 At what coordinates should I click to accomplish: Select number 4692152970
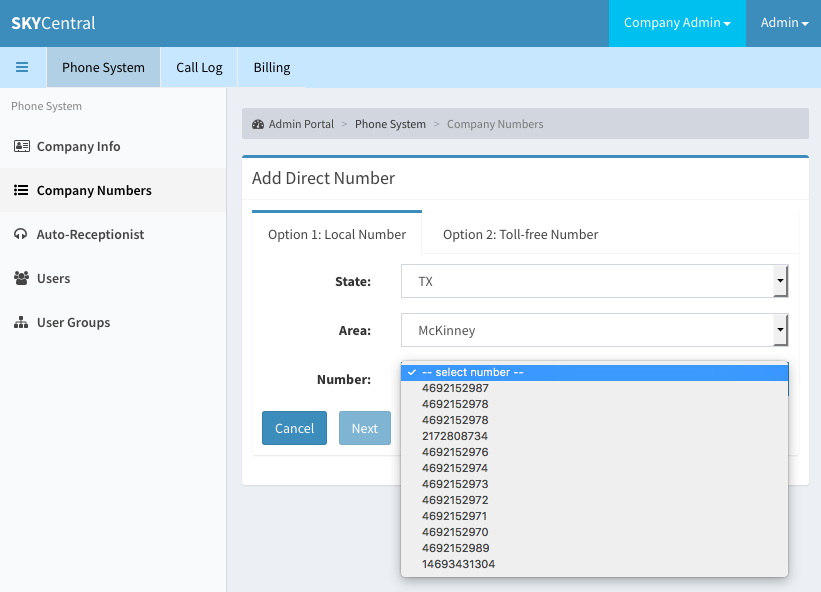coord(594,532)
